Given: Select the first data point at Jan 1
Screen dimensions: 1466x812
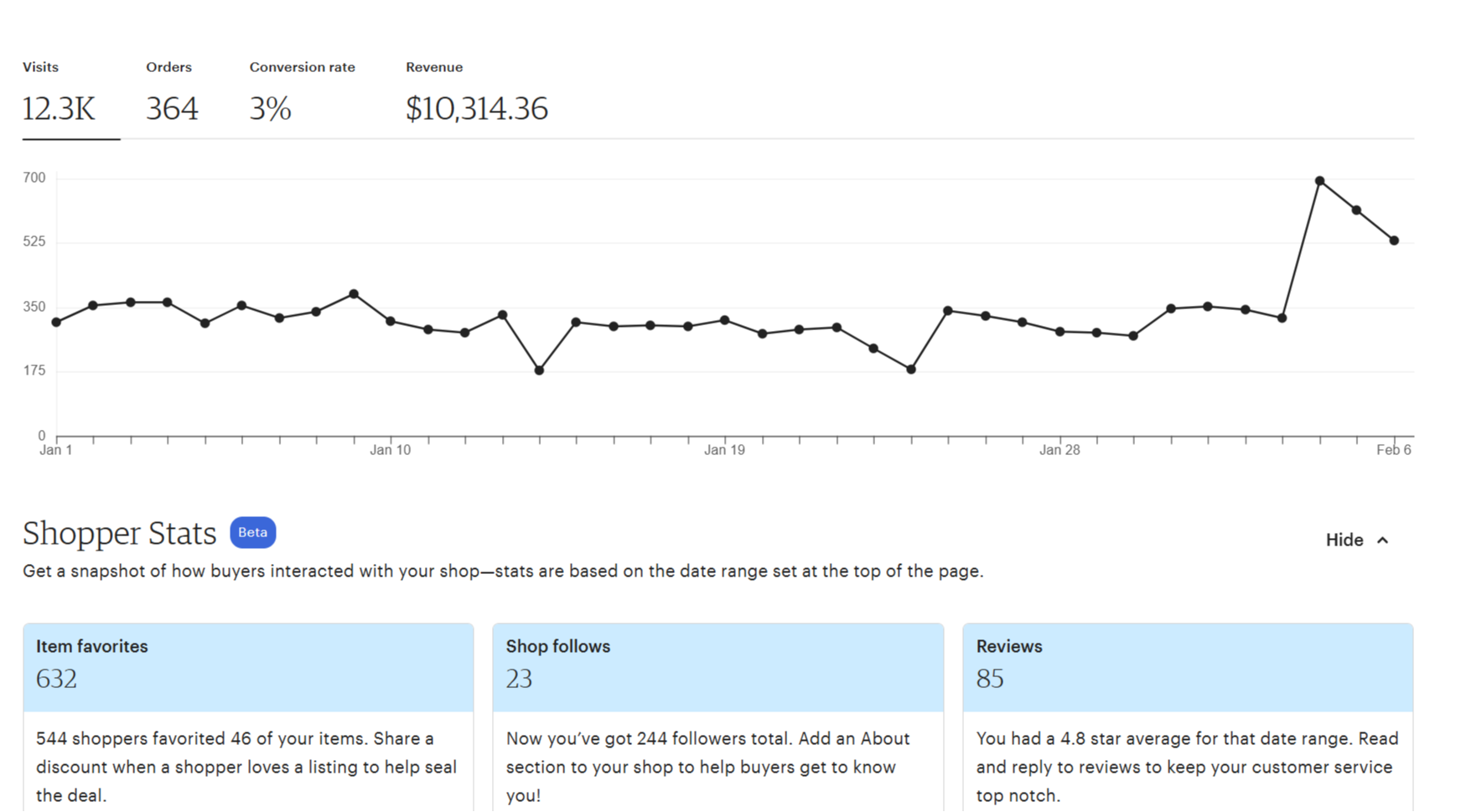Looking at the screenshot, I should click(56, 323).
